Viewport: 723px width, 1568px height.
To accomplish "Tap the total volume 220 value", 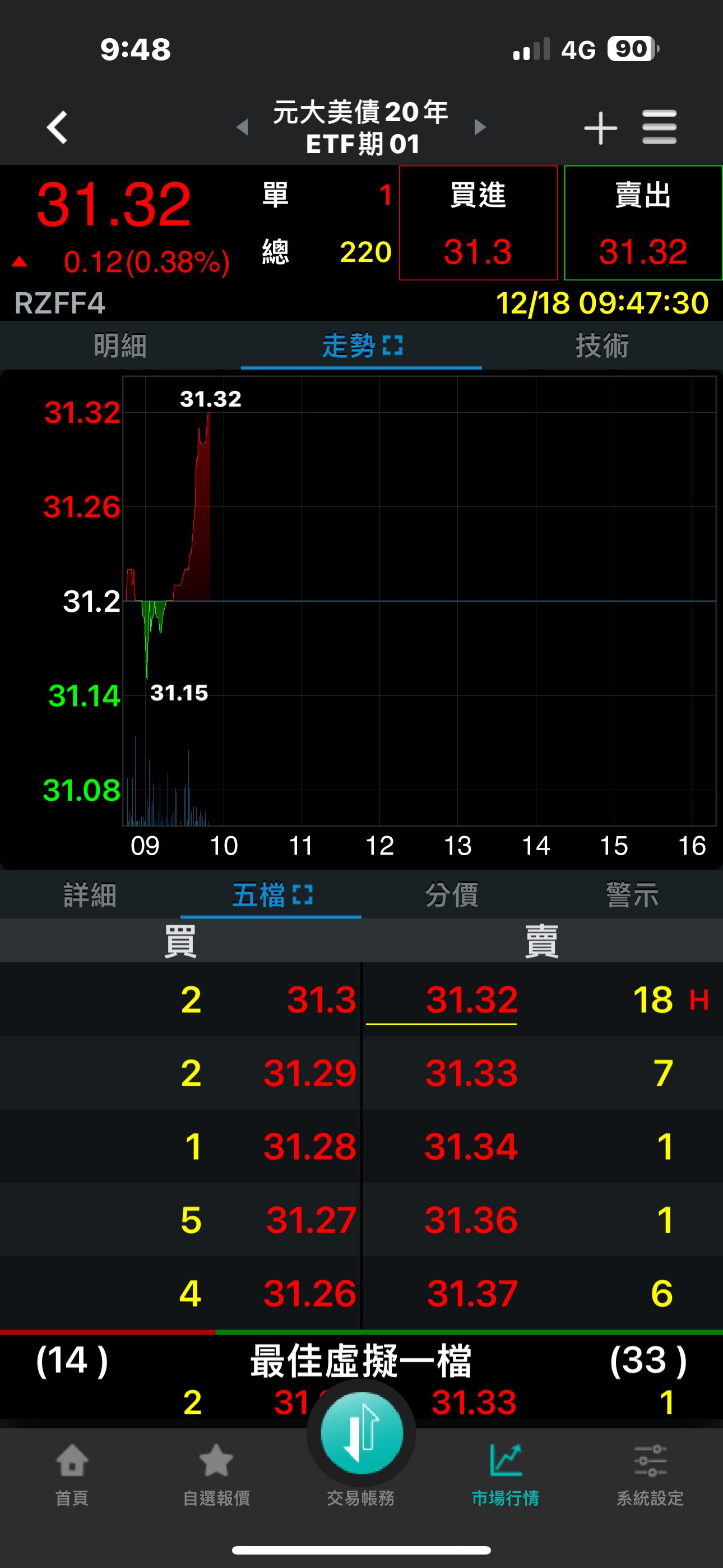I will point(366,252).
